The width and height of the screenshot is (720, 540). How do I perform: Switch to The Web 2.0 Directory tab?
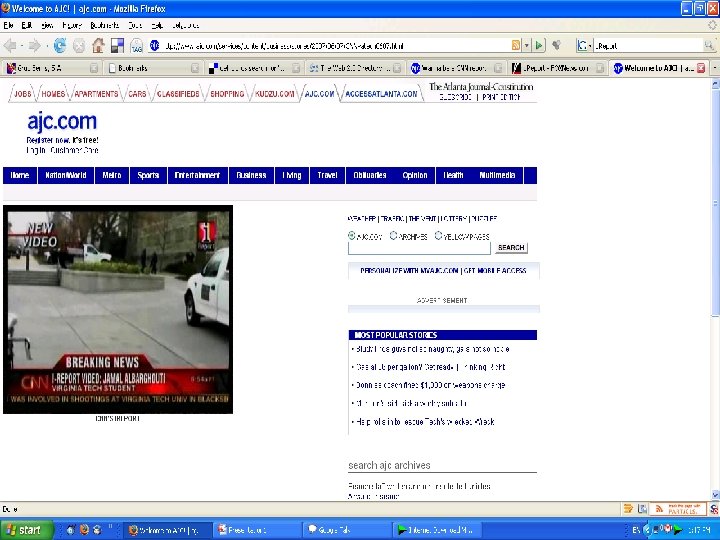tap(353, 68)
